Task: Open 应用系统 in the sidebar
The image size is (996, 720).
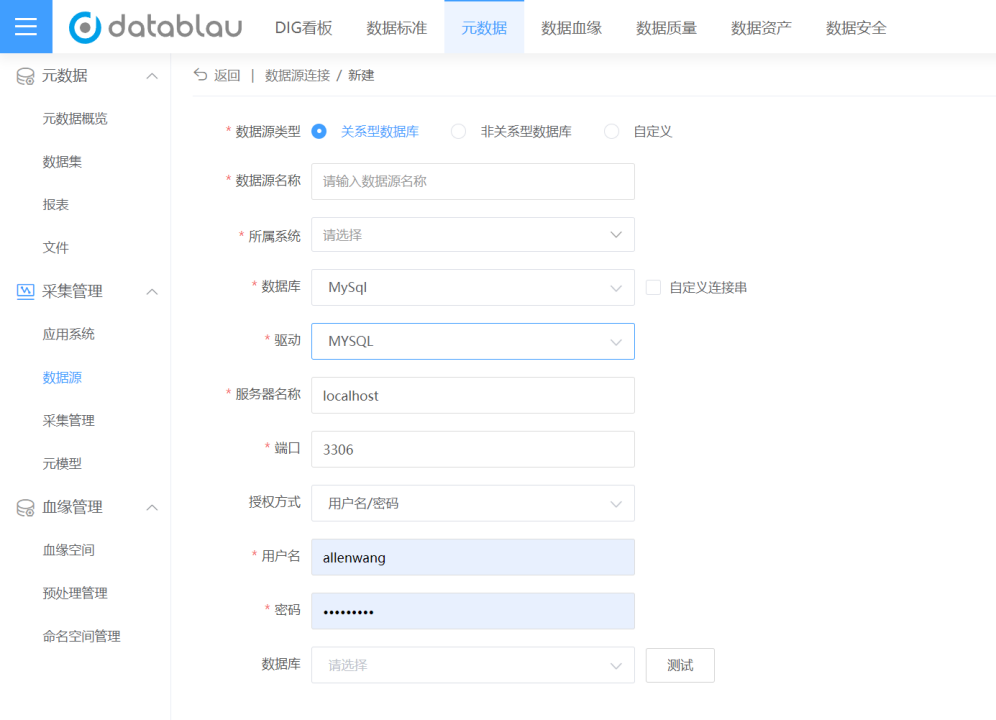Action: [x=69, y=334]
